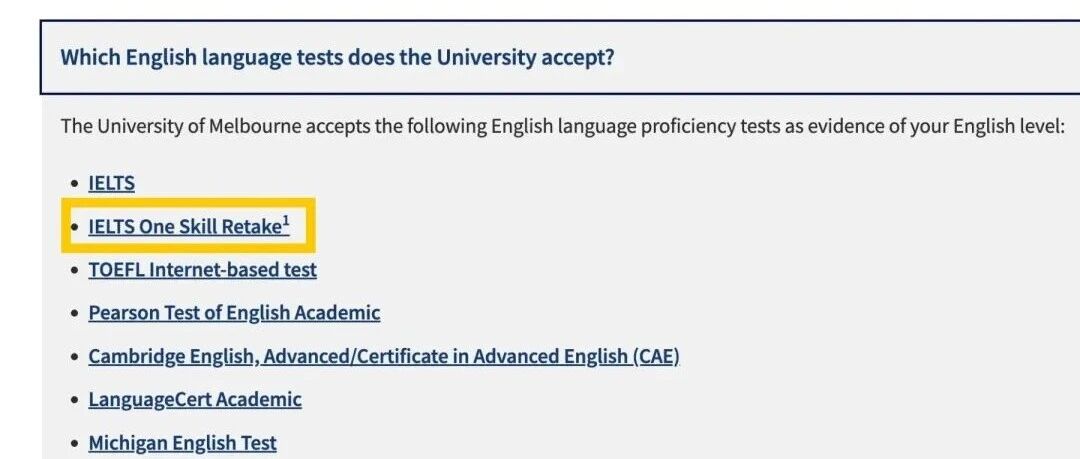1080x459 pixels.
Task: Follow the Michigan English Test link
Action: (182, 443)
